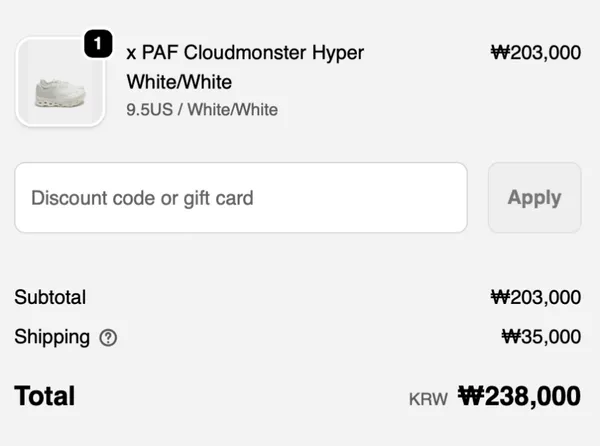Click the KRW currency code
This screenshot has height=446, width=600.
point(428,399)
